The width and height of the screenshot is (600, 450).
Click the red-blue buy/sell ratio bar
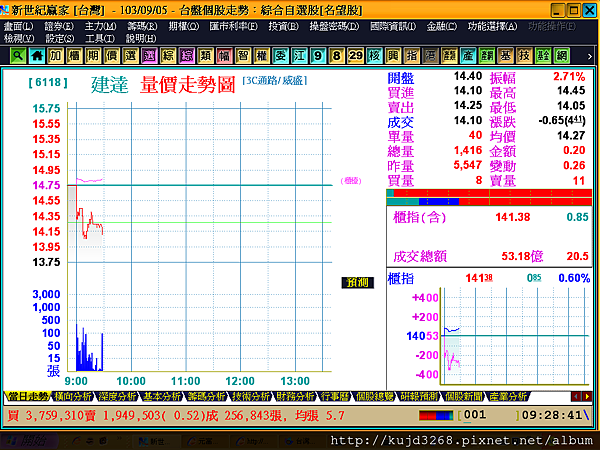click(436, 416)
